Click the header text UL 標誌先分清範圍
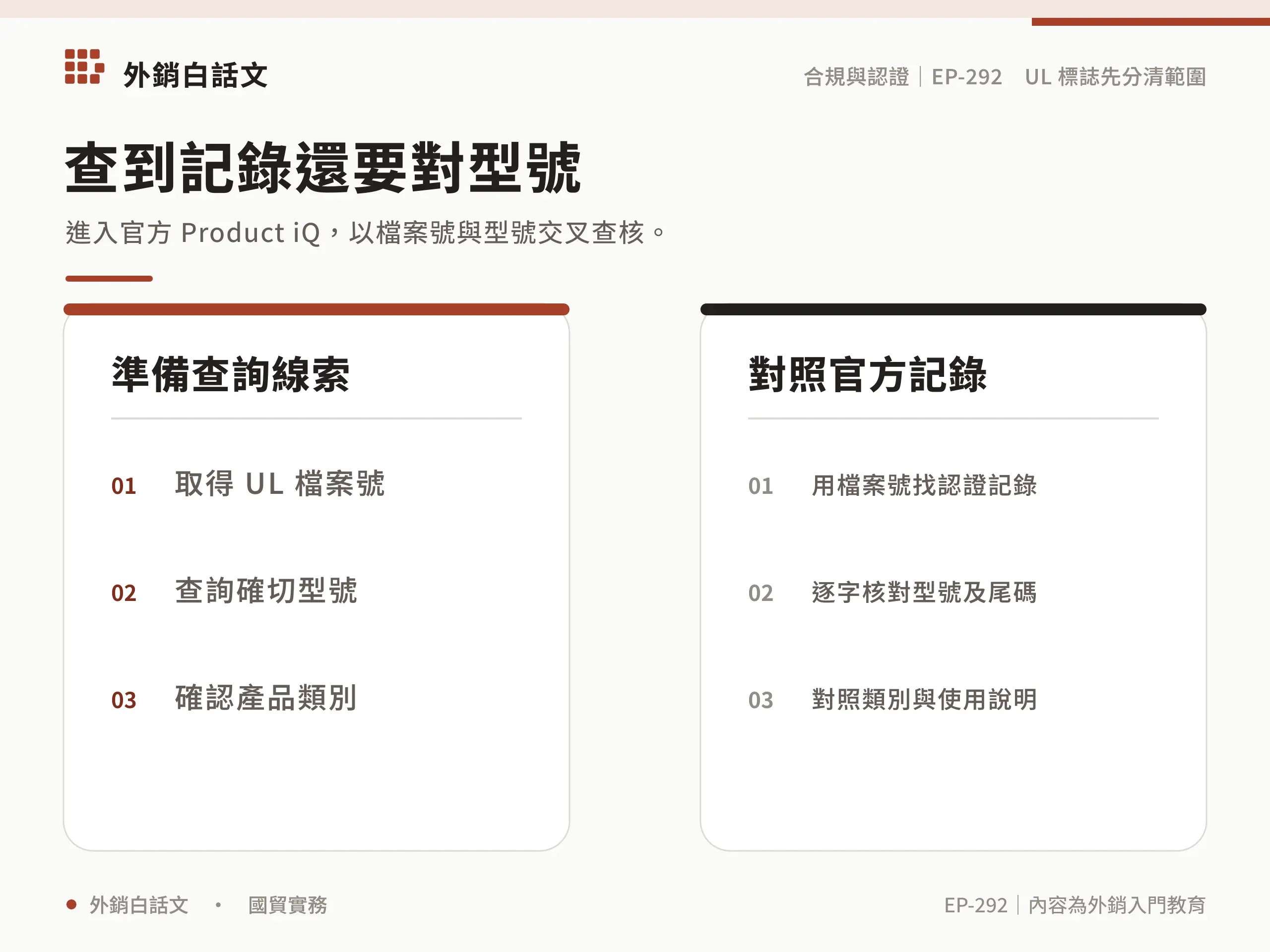Image resolution: width=1270 pixels, height=952 pixels. click(1115, 77)
